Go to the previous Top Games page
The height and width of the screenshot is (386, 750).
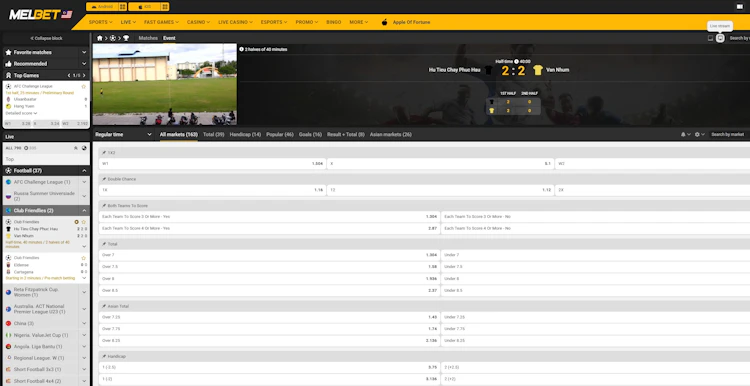pos(69,76)
